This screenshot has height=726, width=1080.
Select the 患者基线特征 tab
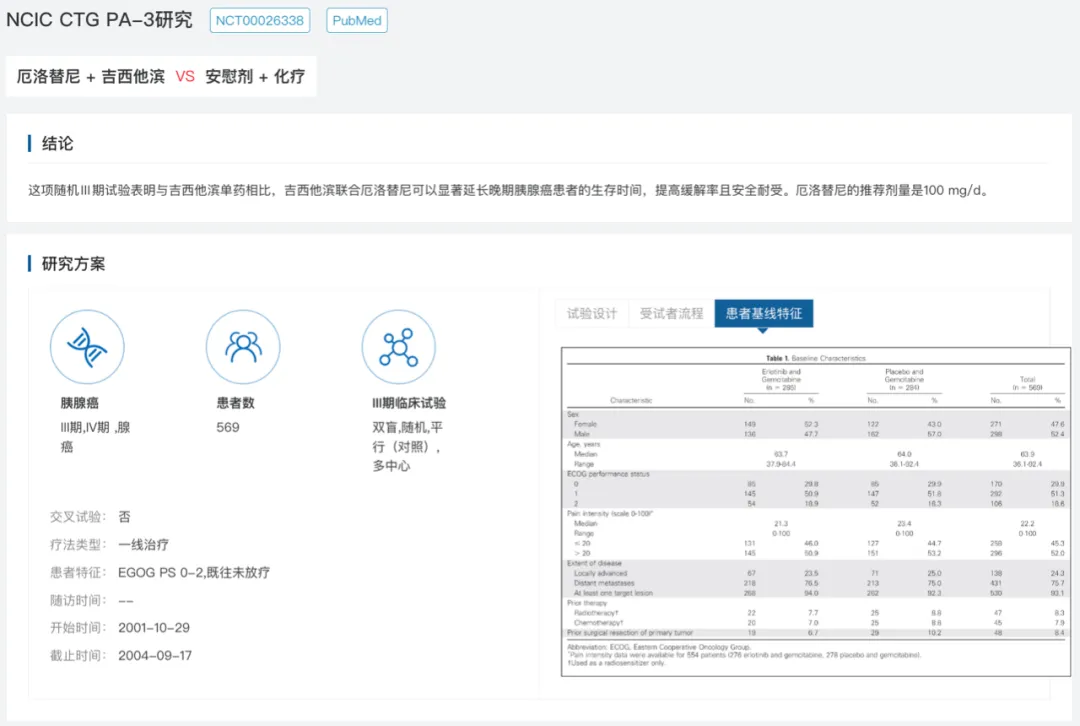pos(764,313)
